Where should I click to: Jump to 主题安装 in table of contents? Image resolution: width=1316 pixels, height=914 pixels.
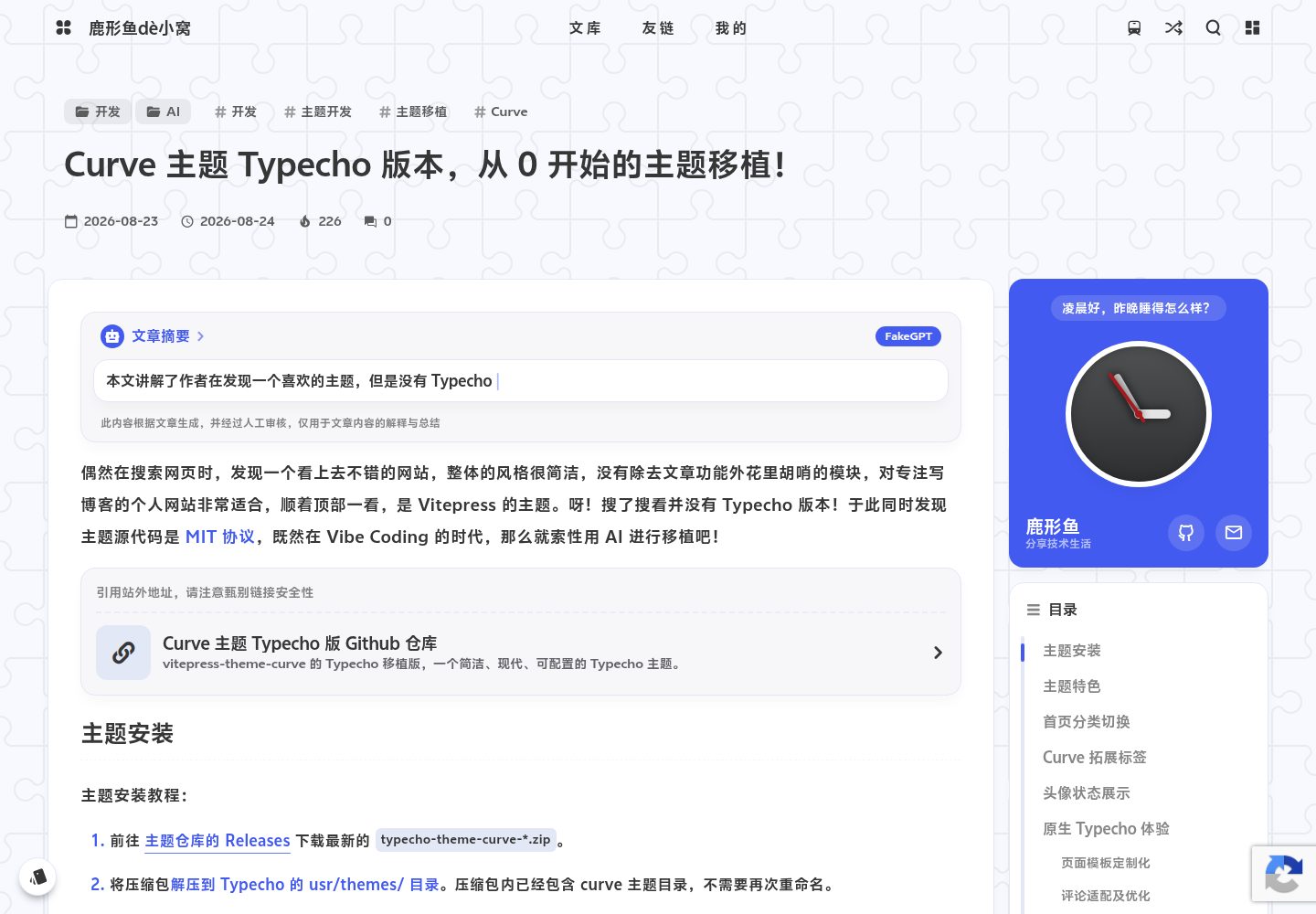(1072, 651)
